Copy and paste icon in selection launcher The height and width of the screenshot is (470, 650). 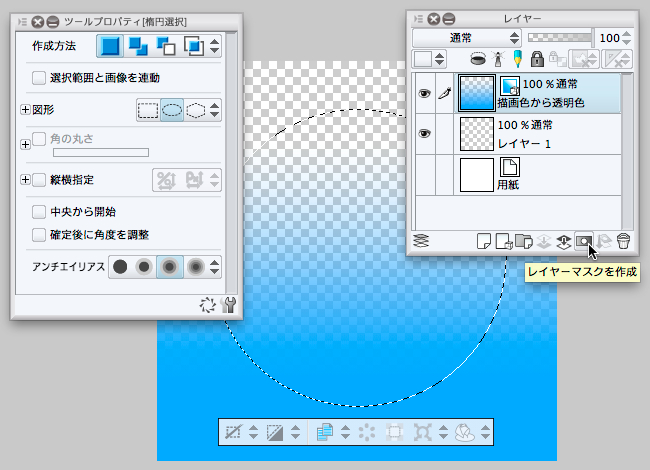[x=325, y=432]
